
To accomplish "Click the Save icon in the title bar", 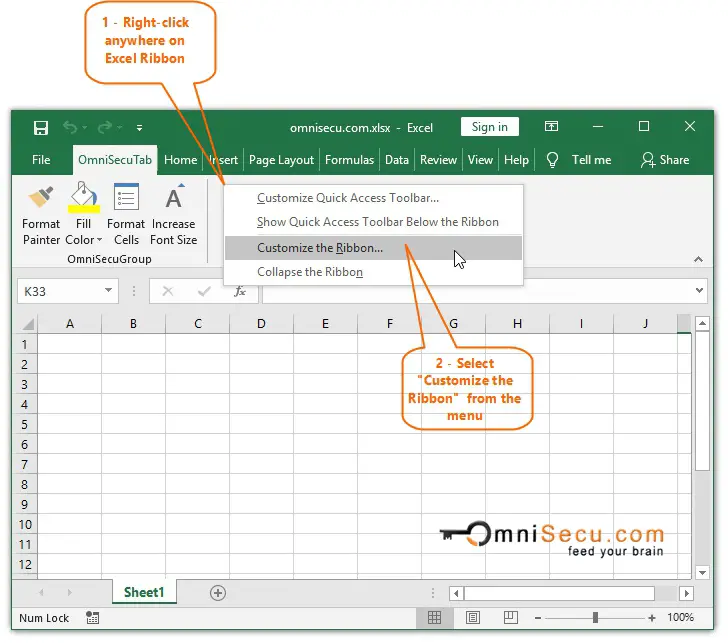I will click(41, 127).
